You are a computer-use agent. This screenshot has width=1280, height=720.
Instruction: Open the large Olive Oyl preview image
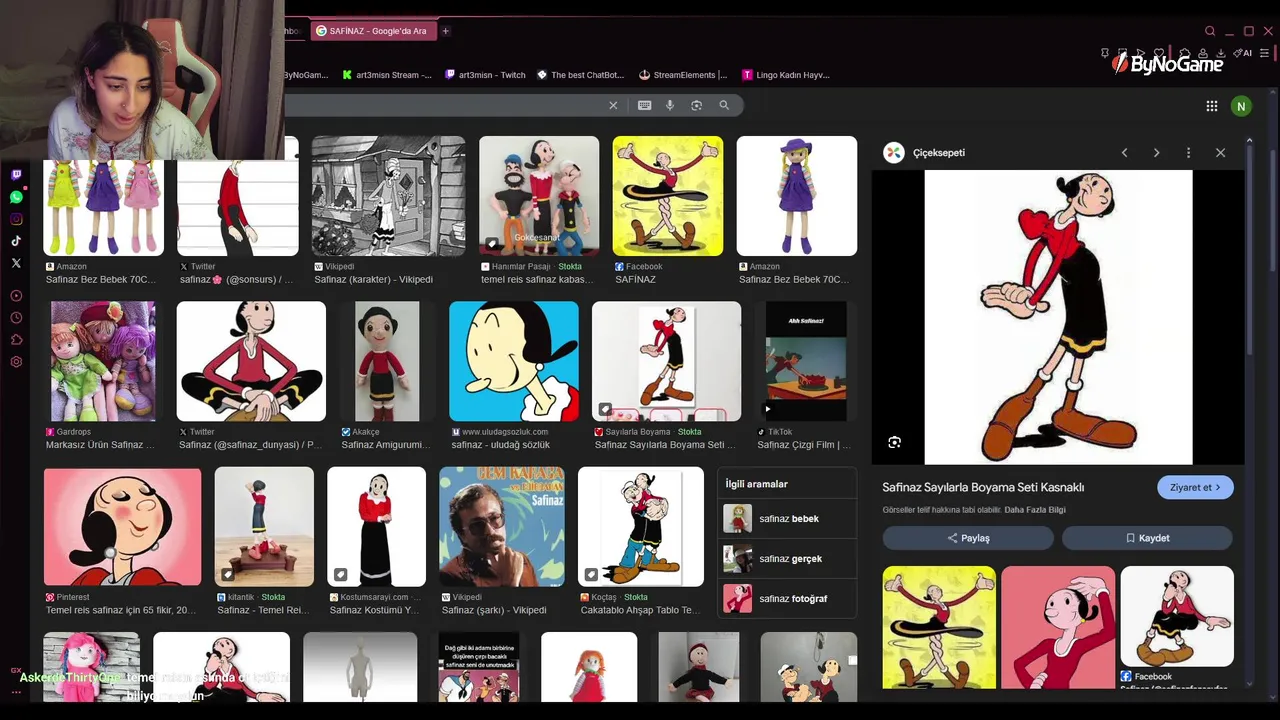1058,317
